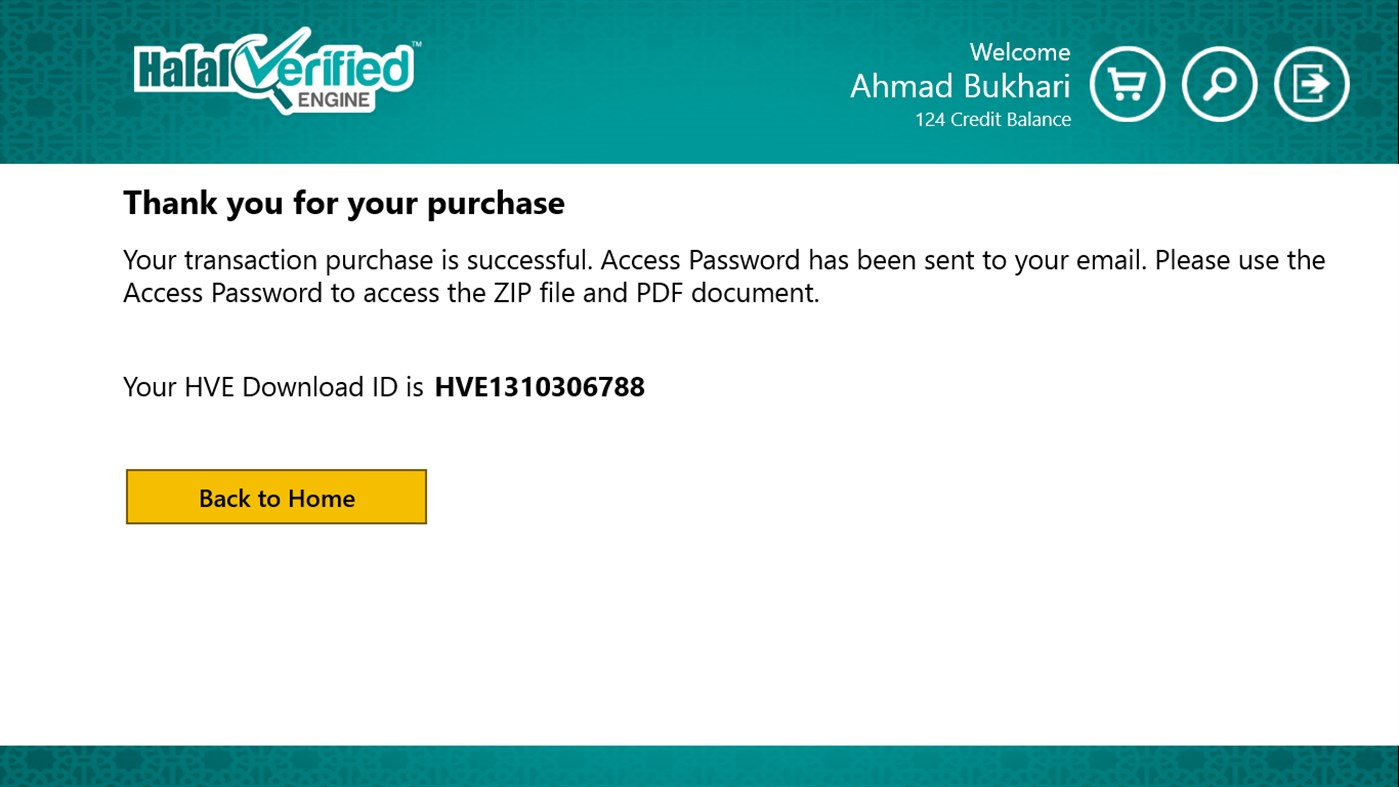Click the ENGINE badge under the logo
This screenshot has height=787, width=1399.
pos(335,100)
